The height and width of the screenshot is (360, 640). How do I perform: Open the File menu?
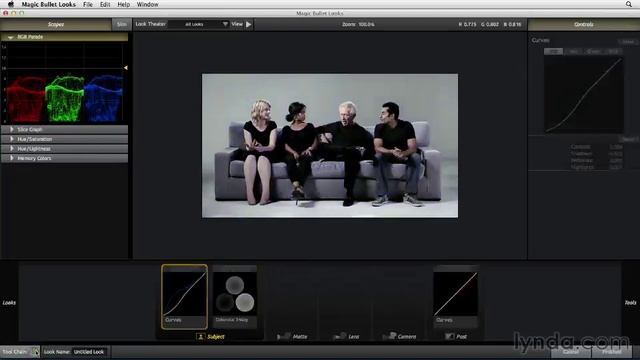click(x=88, y=4)
